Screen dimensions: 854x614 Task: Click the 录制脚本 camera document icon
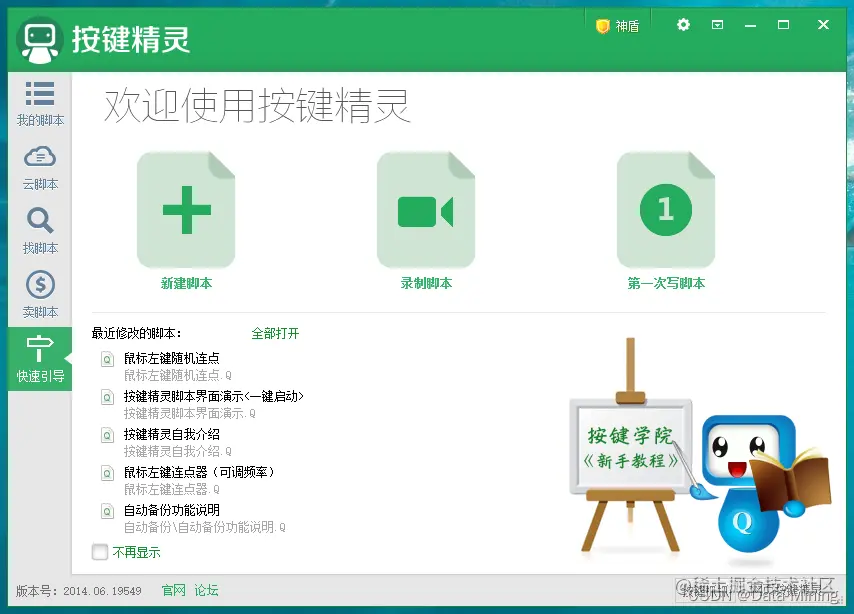coord(426,210)
